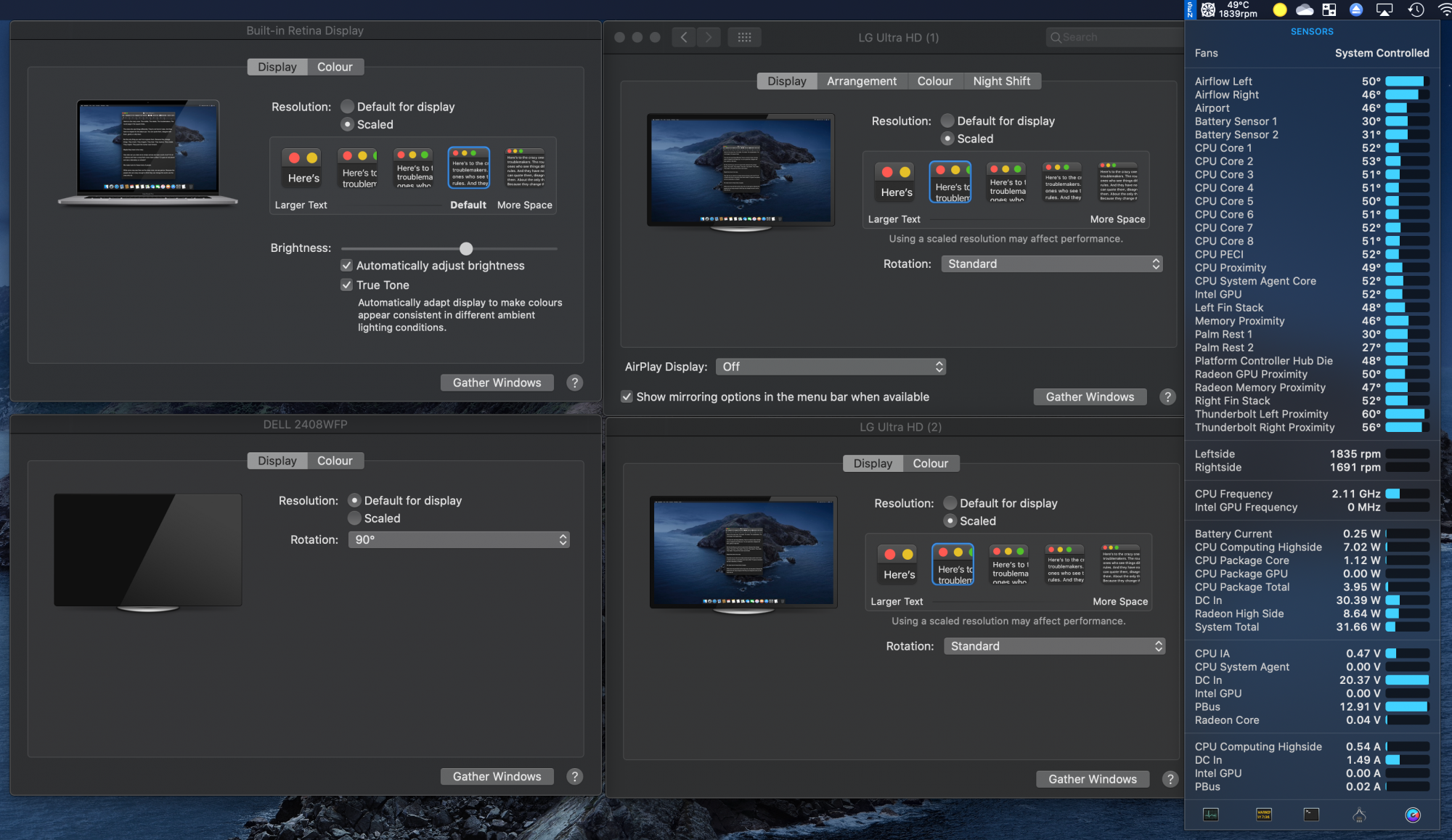Open DELL Rotation 90° dropdown

(459, 539)
